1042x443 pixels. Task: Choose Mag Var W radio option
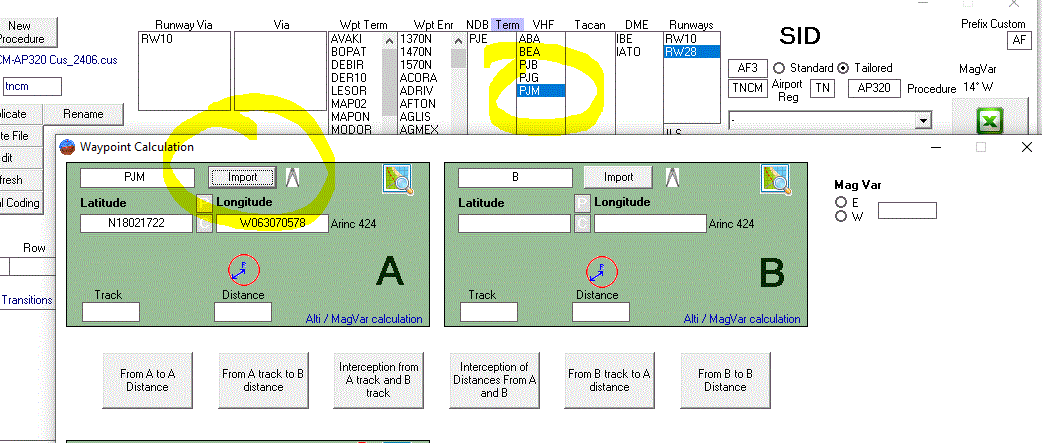(841, 216)
